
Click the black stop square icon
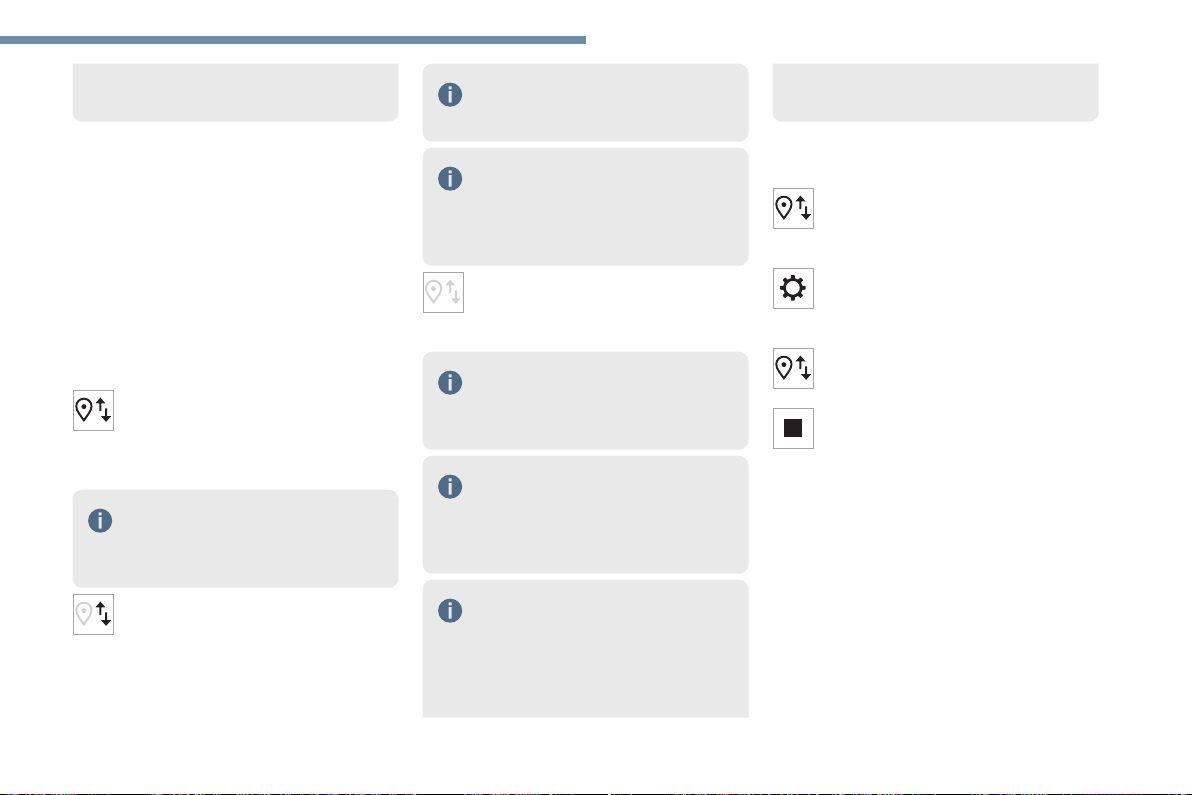point(793,428)
